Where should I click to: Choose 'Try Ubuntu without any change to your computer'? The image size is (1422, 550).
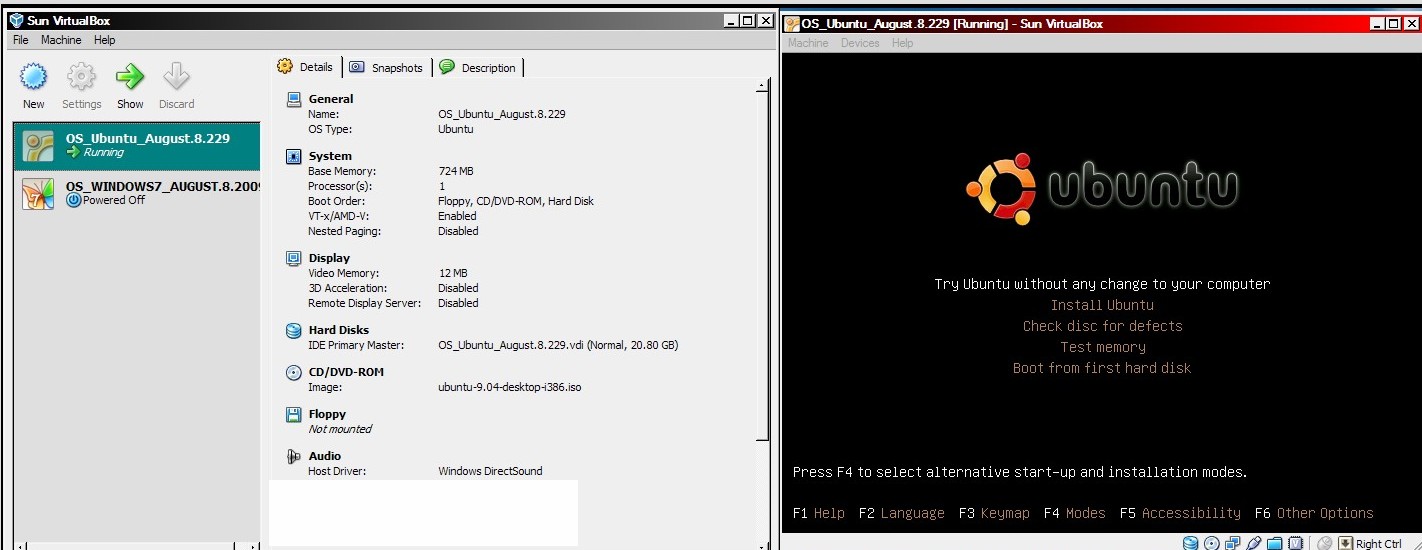point(1102,284)
